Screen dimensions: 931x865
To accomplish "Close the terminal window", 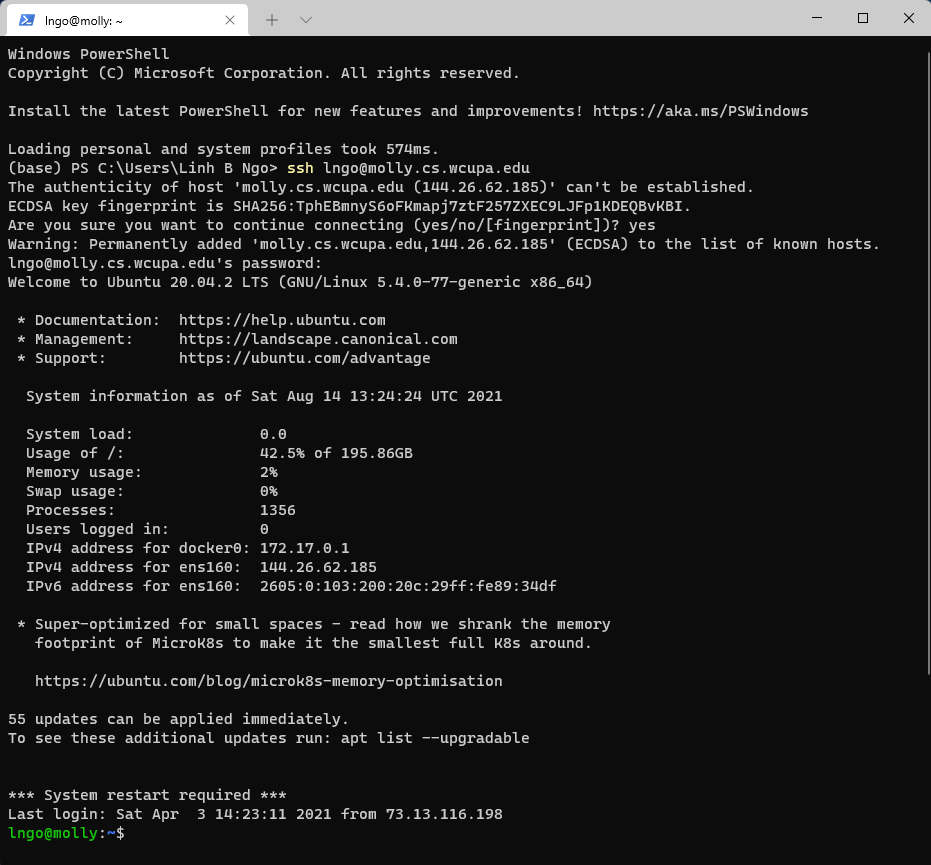I will coord(908,18).
